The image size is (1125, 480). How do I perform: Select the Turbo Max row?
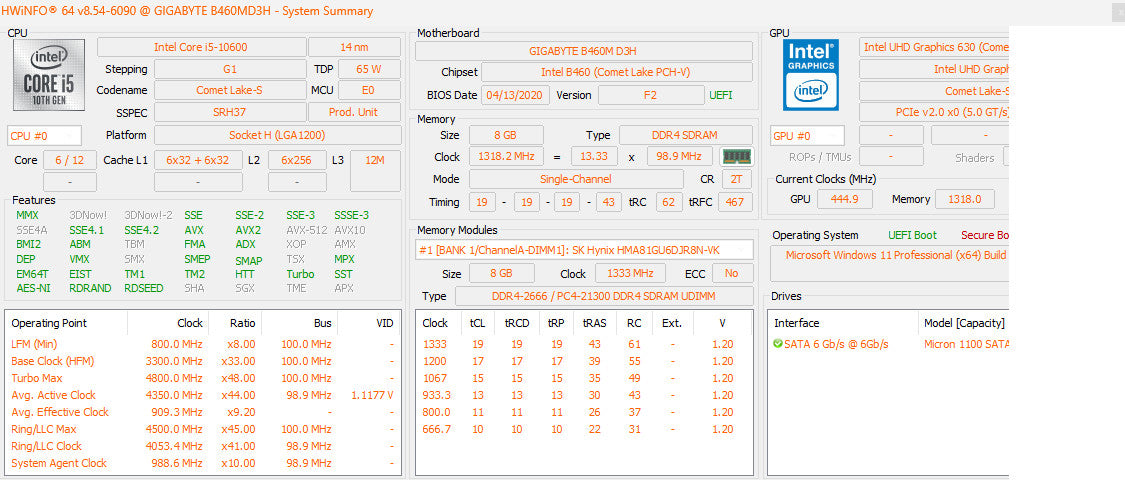click(x=203, y=378)
